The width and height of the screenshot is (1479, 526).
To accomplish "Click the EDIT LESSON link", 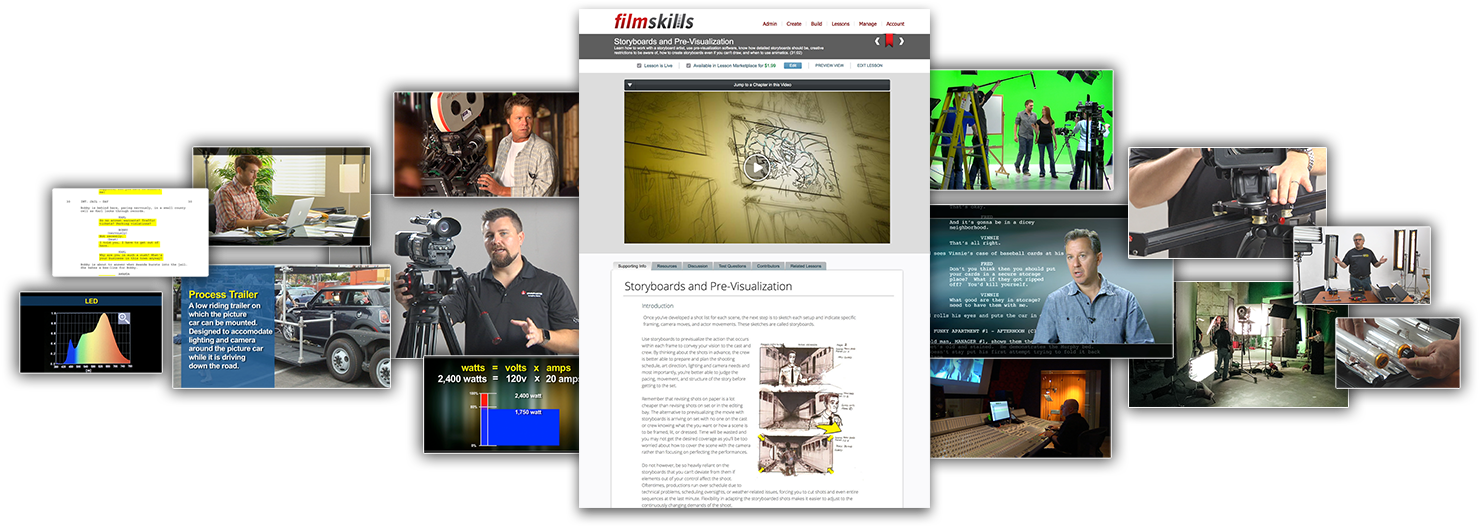I will [869, 65].
